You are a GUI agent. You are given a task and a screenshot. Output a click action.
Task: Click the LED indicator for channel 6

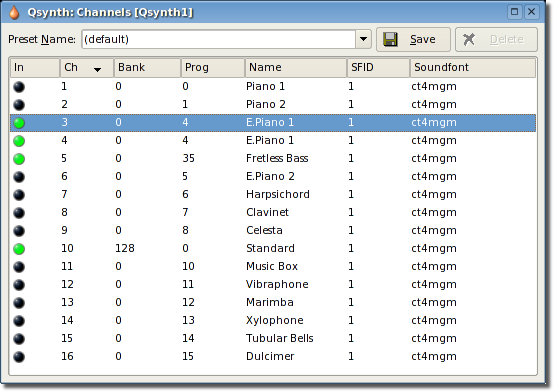click(19, 177)
